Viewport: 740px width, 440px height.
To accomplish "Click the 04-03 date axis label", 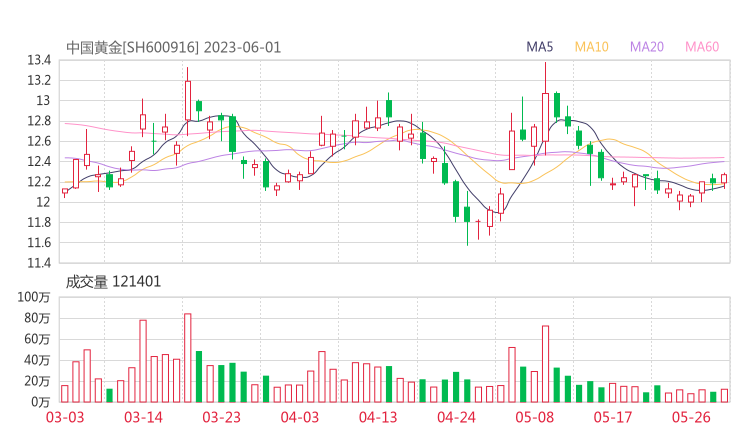I will (300, 417).
